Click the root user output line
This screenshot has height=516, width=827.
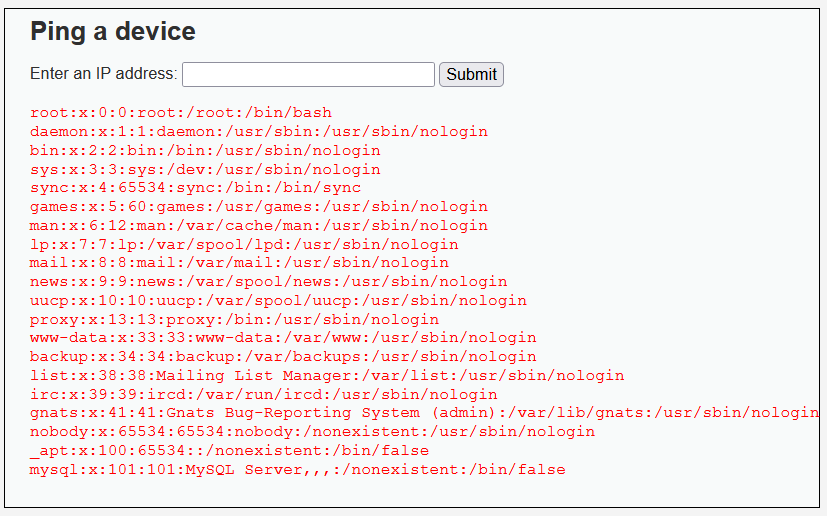[x=180, y=113]
